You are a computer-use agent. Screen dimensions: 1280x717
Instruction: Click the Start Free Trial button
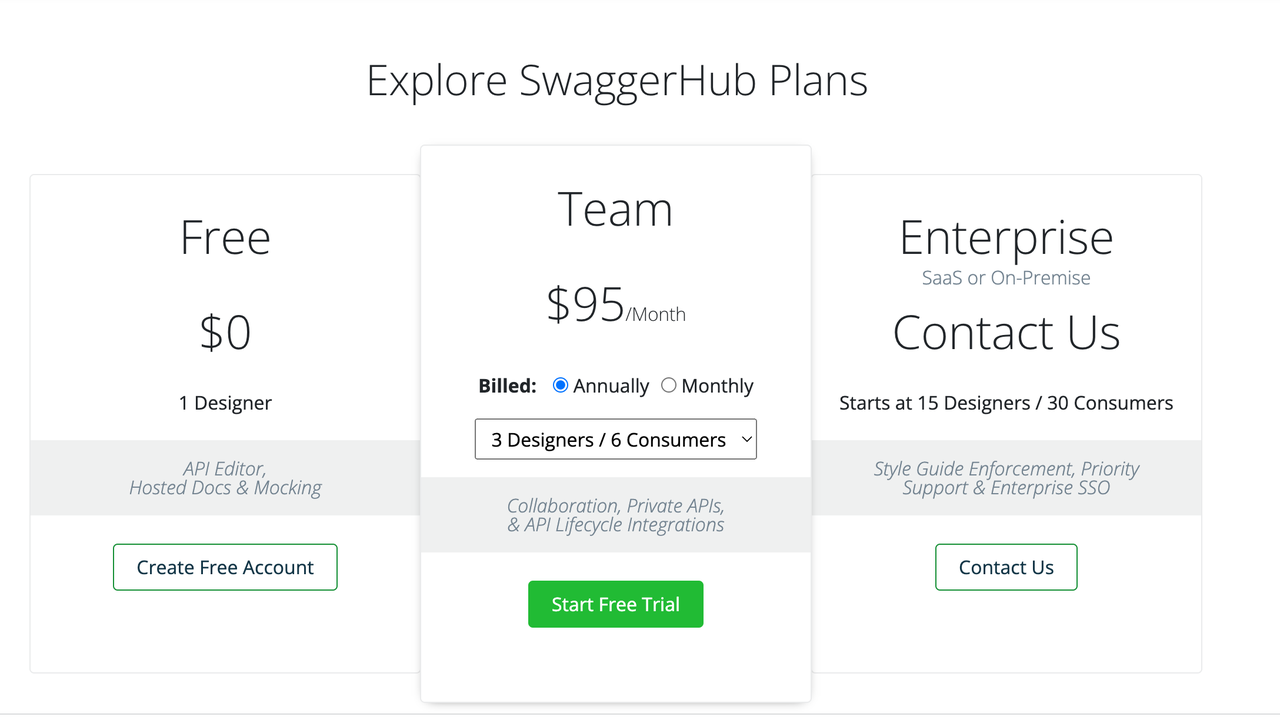pos(615,604)
